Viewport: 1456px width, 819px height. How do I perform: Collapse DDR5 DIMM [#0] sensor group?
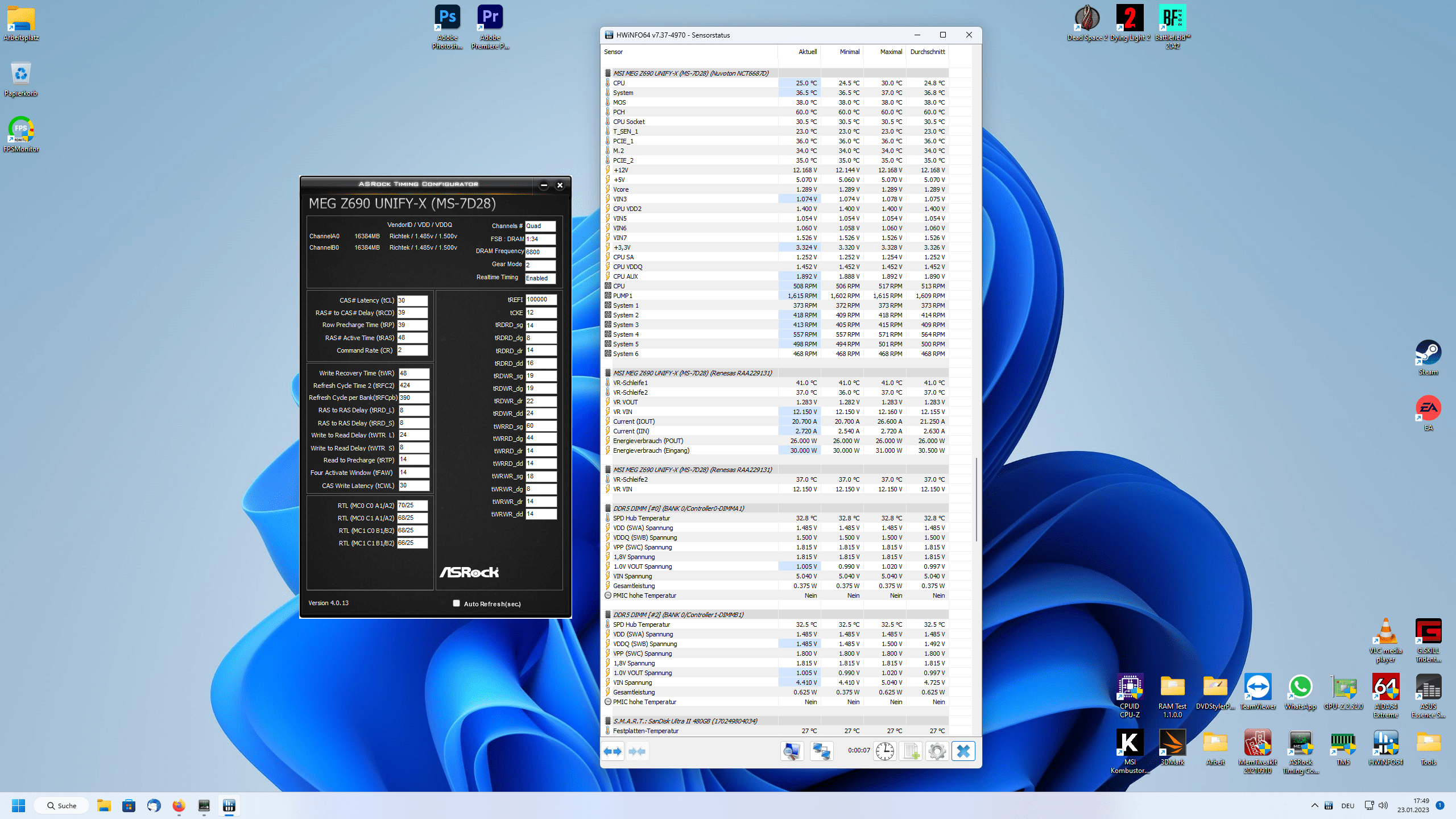pyautogui.click(x=608, y=508)
